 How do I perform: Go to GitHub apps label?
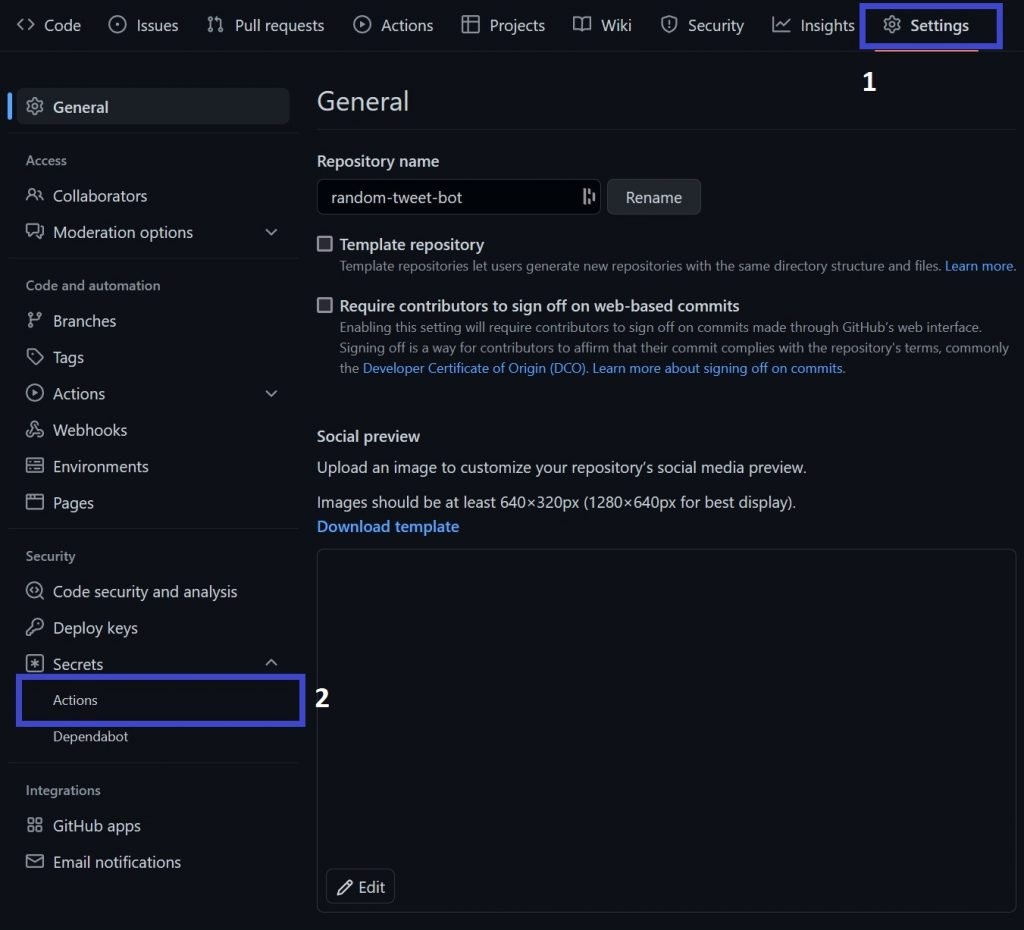point(97,826)
